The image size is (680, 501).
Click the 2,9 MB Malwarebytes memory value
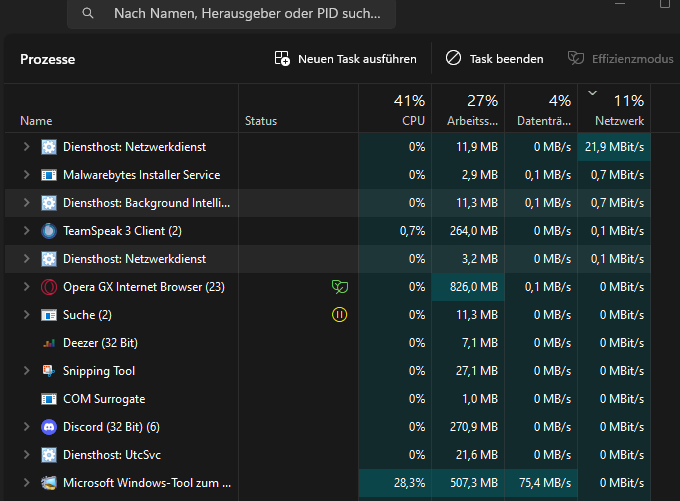[480, 175]
